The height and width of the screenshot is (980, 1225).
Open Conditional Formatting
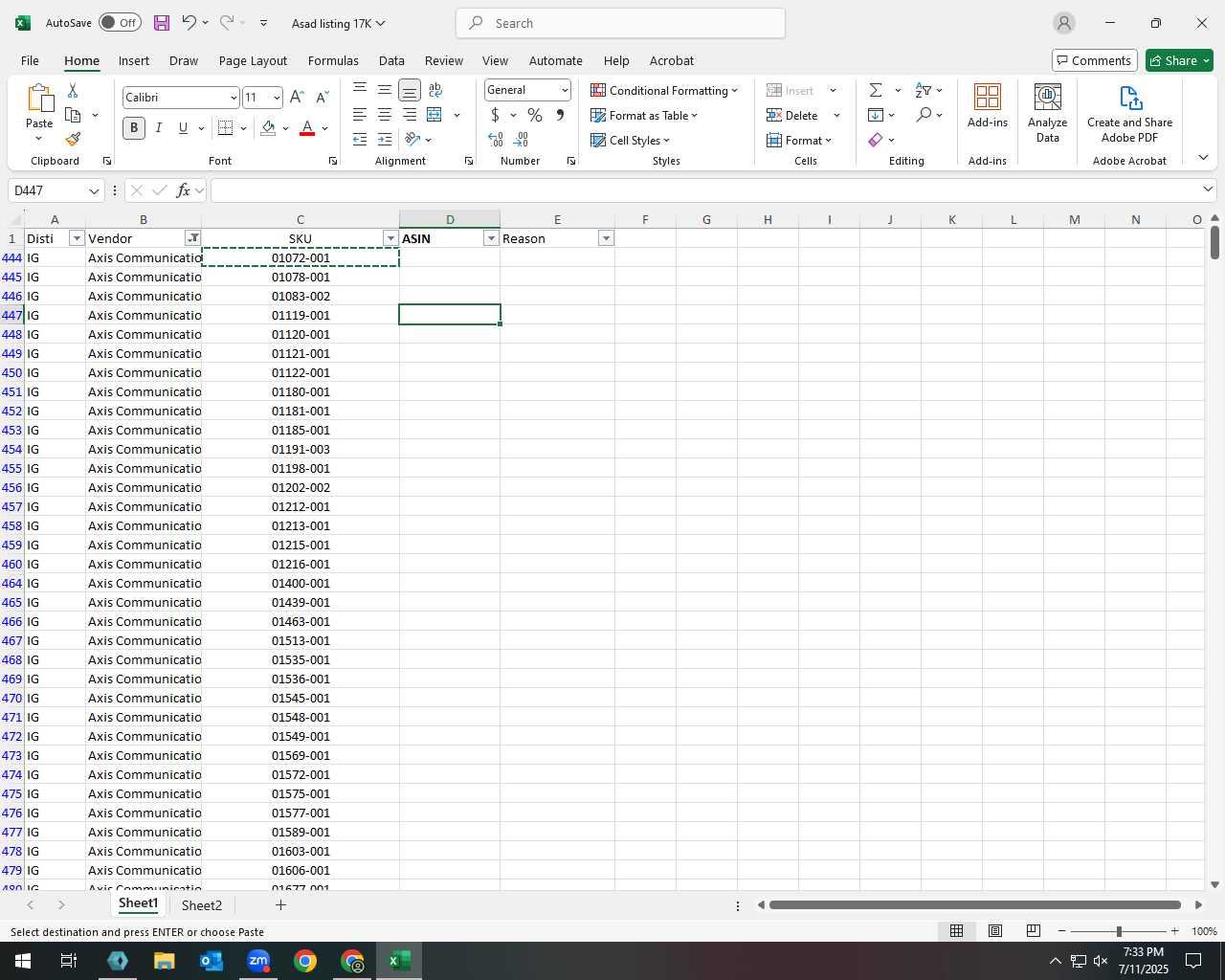point(664,90)
